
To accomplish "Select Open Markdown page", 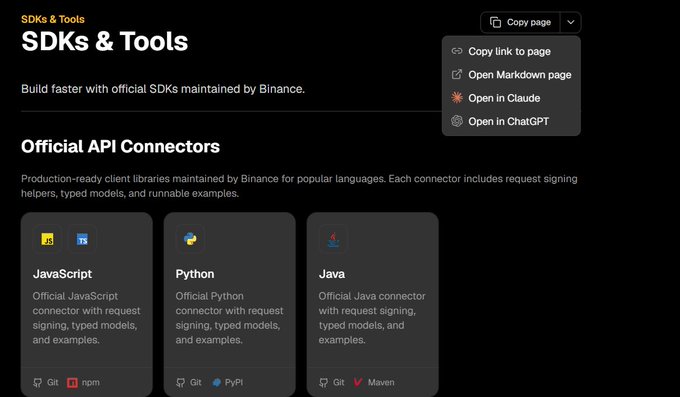I will click(511, 75).
